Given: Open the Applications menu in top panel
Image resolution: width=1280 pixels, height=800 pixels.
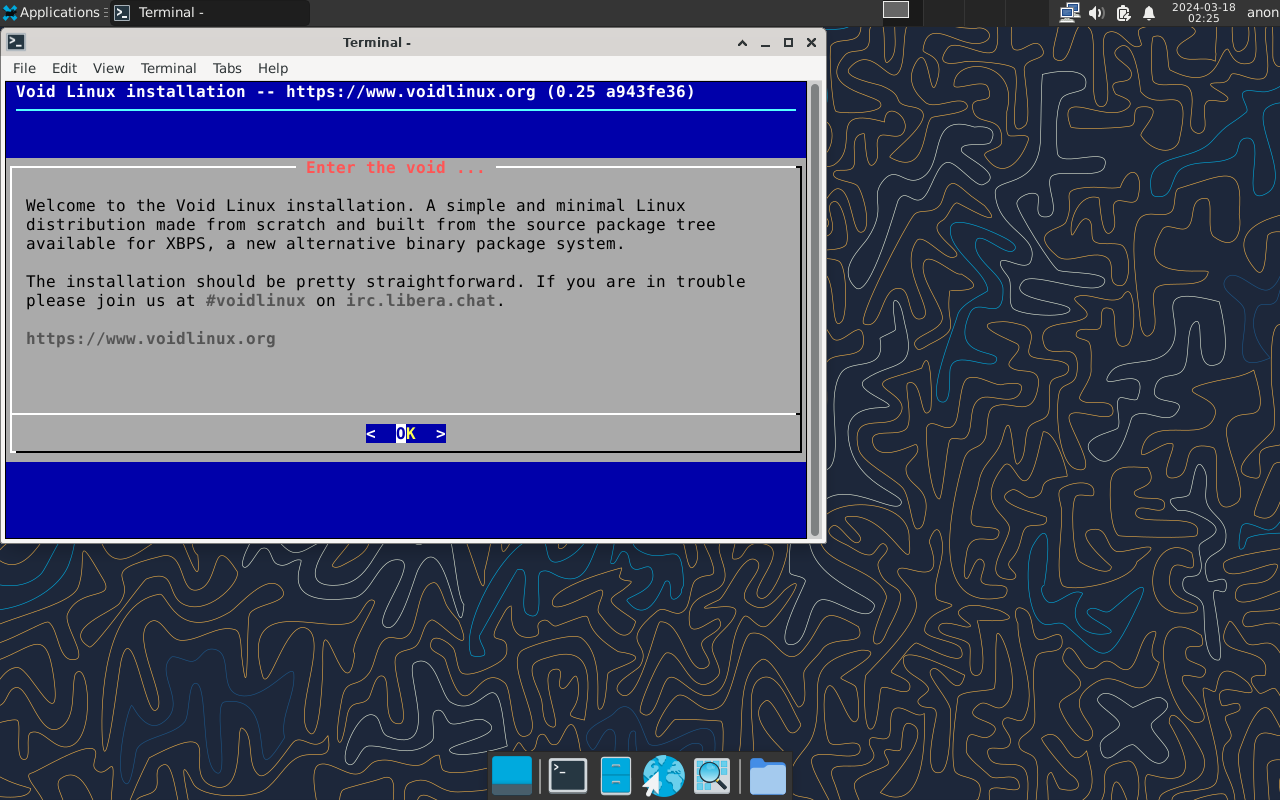Looking at the screenshot, I should tap(53, 12).
